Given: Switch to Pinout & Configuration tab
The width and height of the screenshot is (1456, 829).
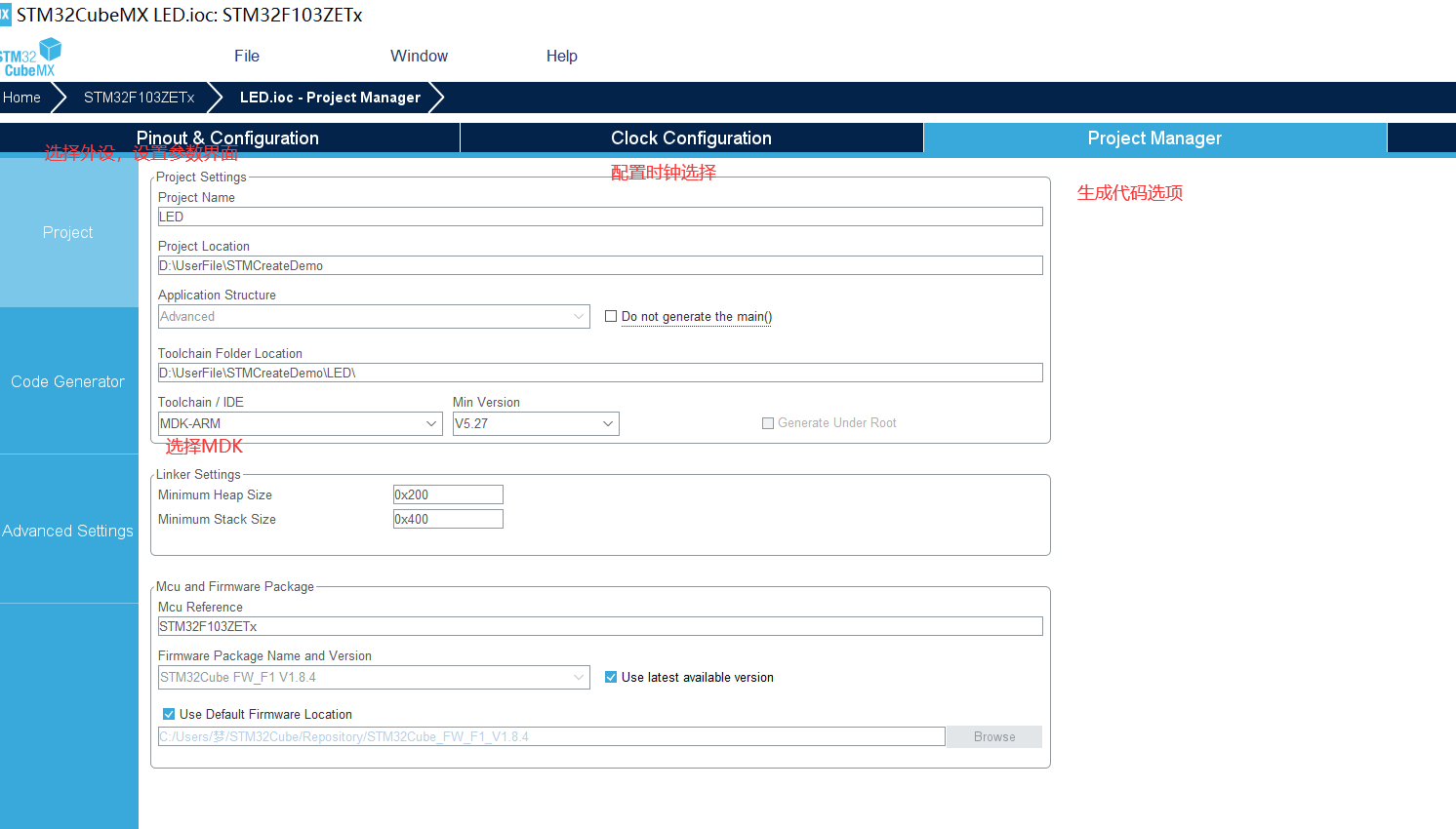Looking at the screenshot, I should click(x=228, y=138).
